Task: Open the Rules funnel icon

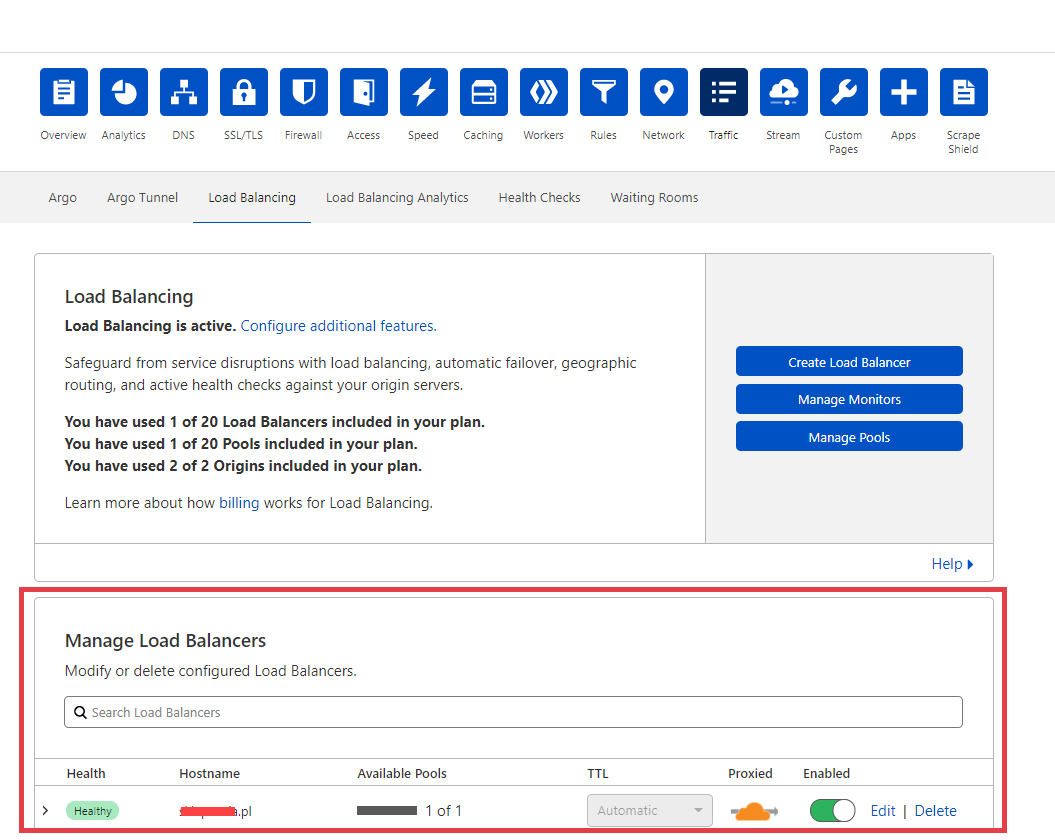Action: tap(604, 93)
